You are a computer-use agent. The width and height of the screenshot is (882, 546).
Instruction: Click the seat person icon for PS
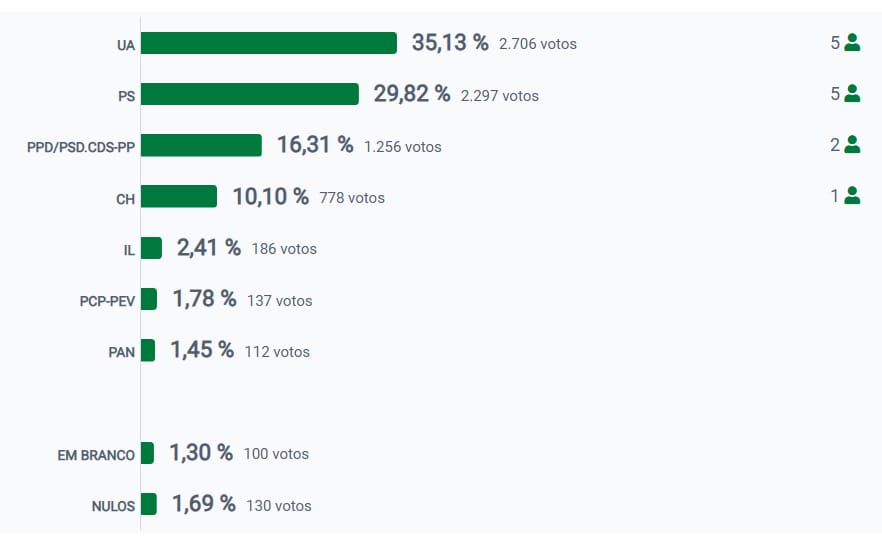pos(852,93)
